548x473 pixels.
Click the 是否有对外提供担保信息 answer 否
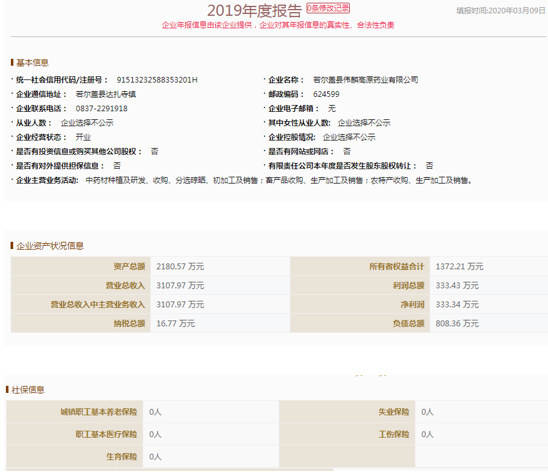(x=117, y=166)
